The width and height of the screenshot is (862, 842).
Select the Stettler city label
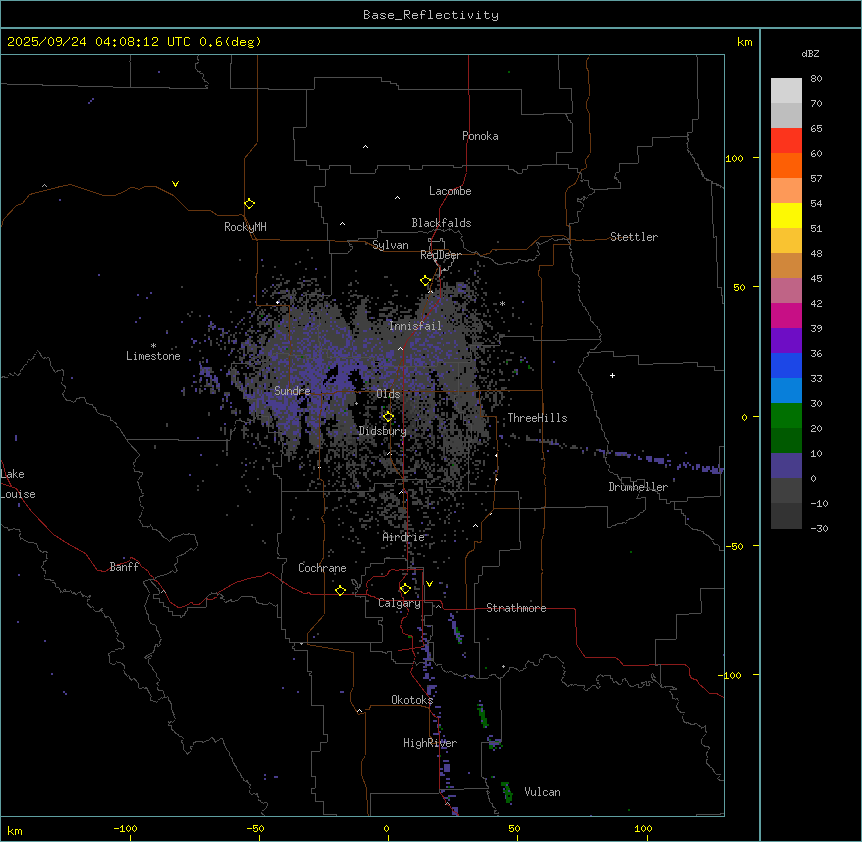(x=634, y=237)
